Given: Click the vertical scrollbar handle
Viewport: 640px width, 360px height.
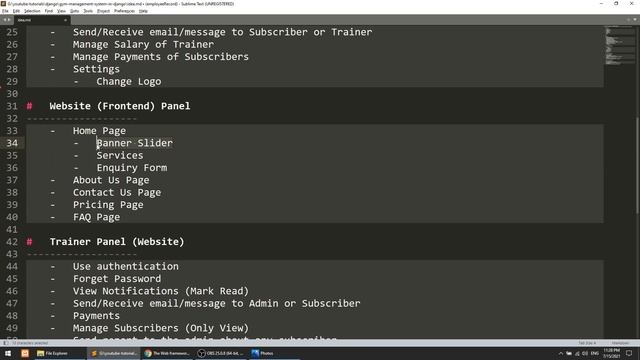Looking at the screenshot, I should [x=638, y=165].
